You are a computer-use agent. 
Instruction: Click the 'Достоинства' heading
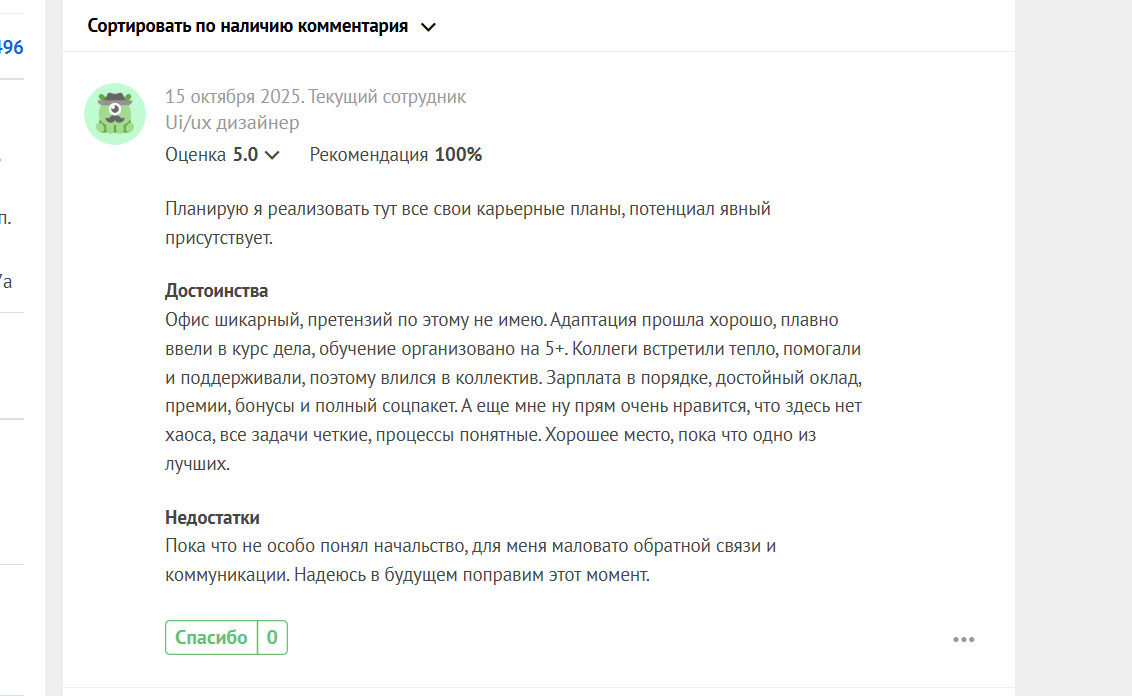pos(216,291)
